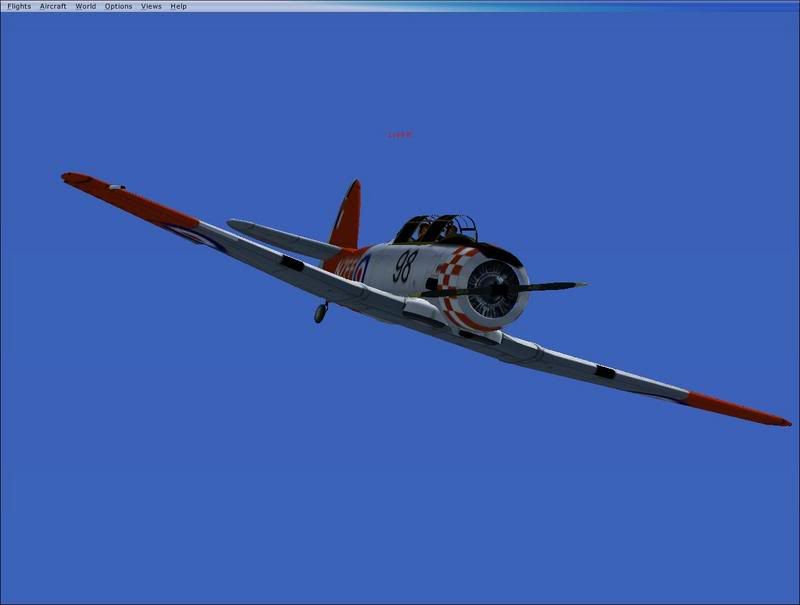Open the World menu
This screenshot has height=605, width=800.
pyautogui.click(x=87, y=5)
